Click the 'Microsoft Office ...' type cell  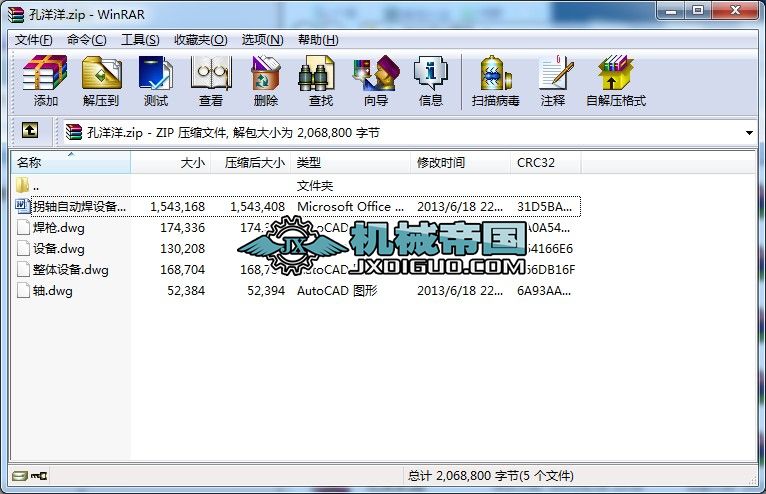pyautogui.click(x=350, y=206)
